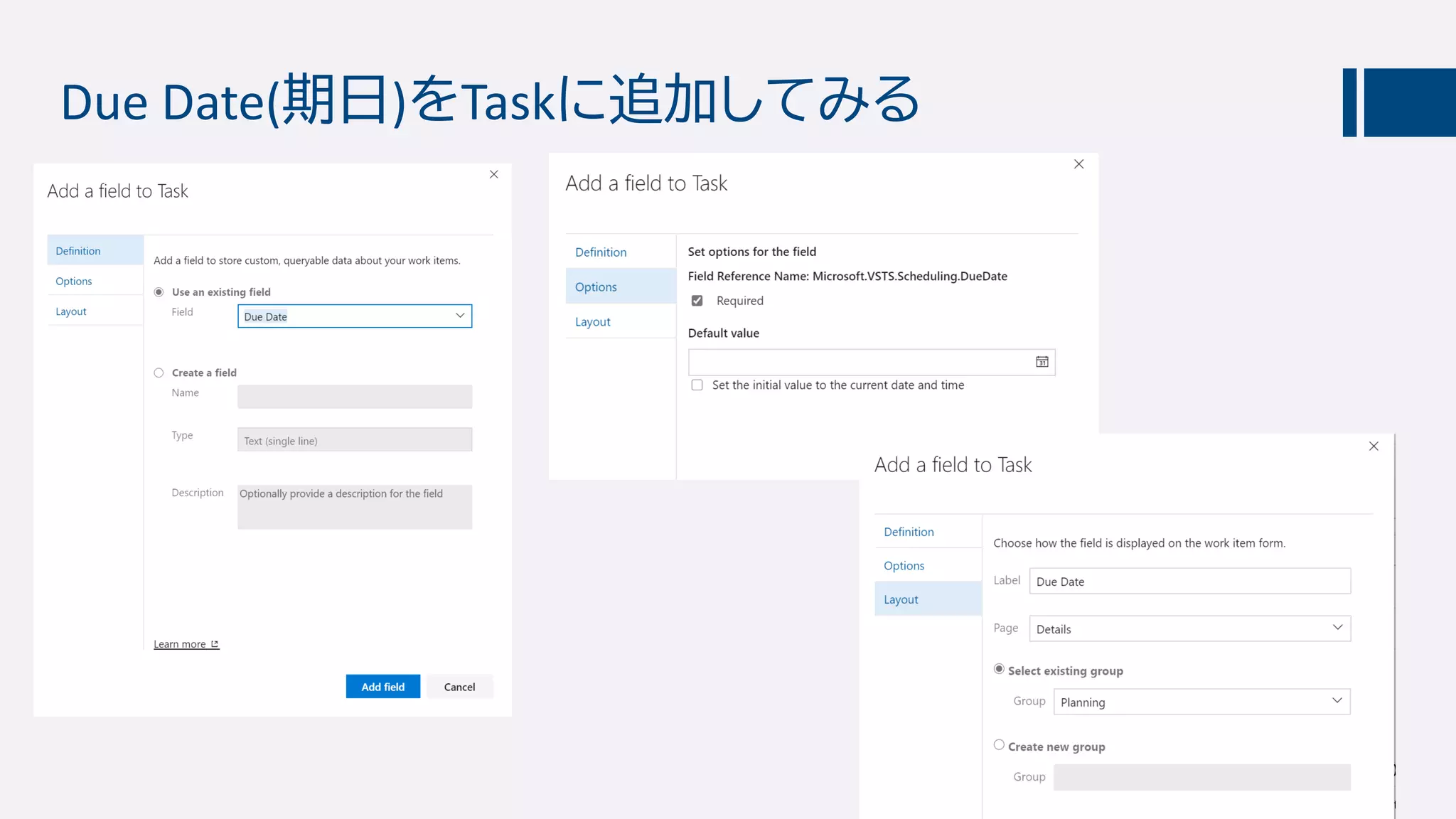Open Layout tab in left dialog
Image resolution: width=1456 pixels, height=819 pixels.
[95, 311]
